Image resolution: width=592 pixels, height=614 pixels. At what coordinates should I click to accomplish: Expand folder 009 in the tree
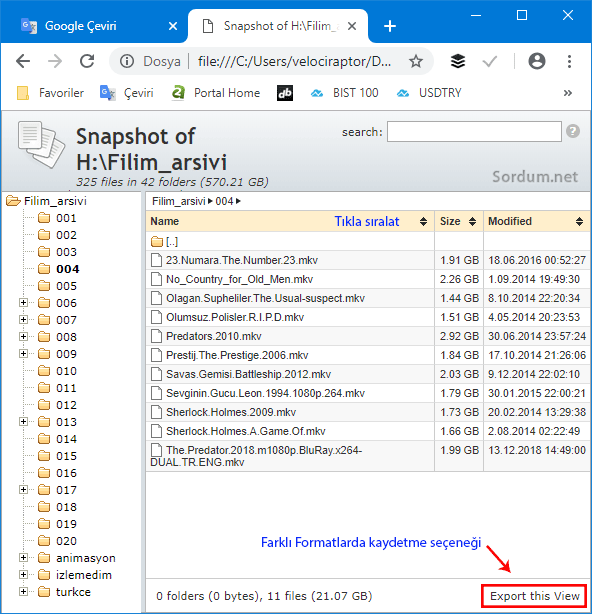coord(23,354)
